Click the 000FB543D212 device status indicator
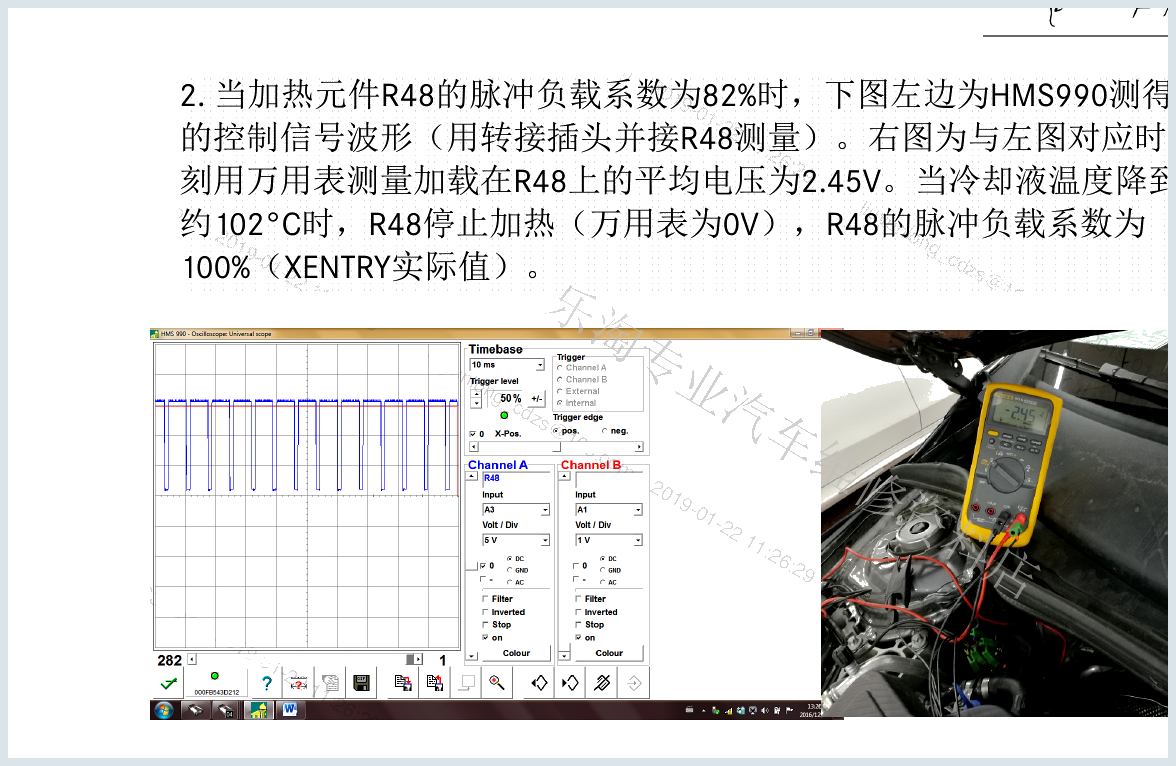 (x=216, y=683)
